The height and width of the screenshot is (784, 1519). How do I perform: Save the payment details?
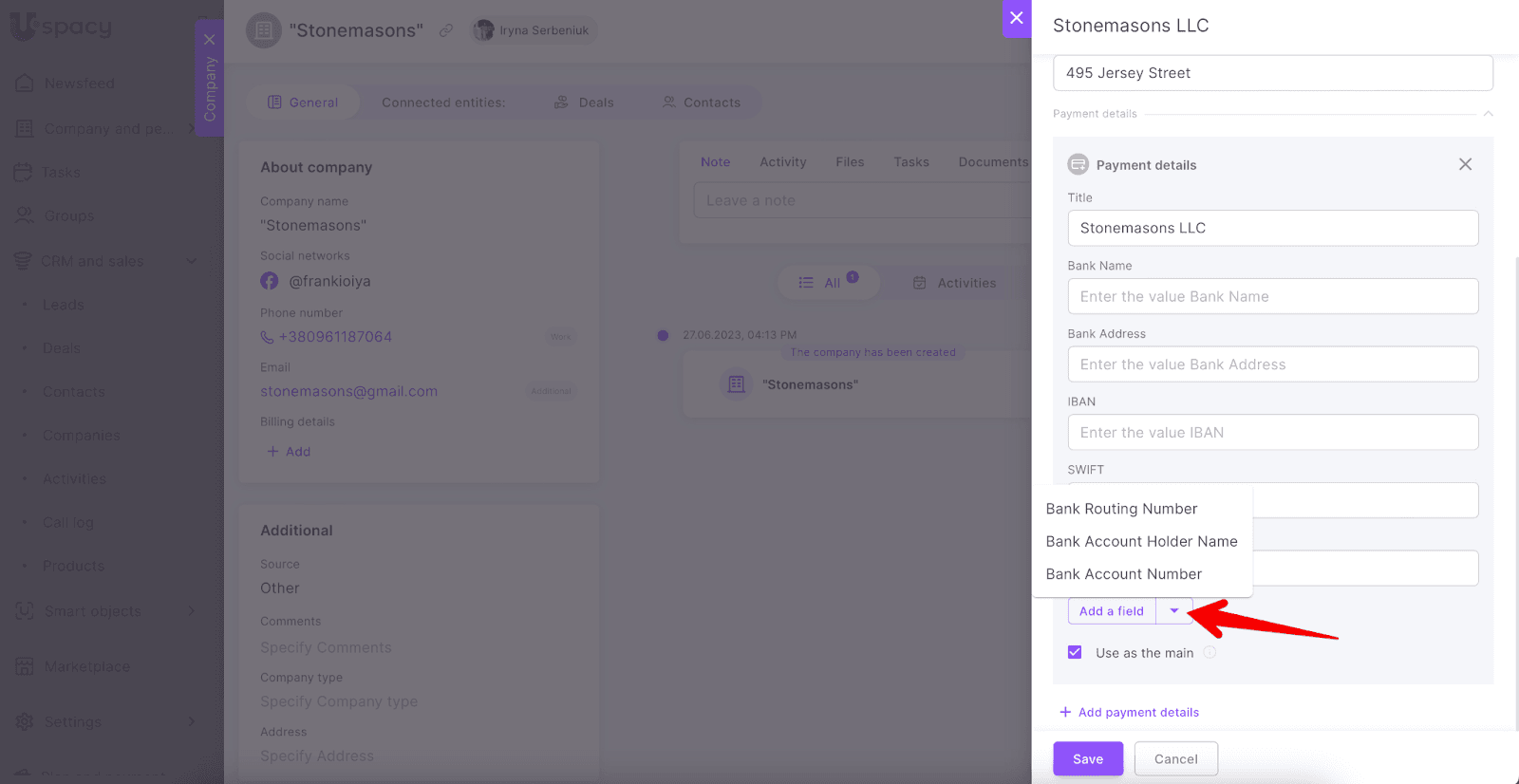tap(1087, 758)
